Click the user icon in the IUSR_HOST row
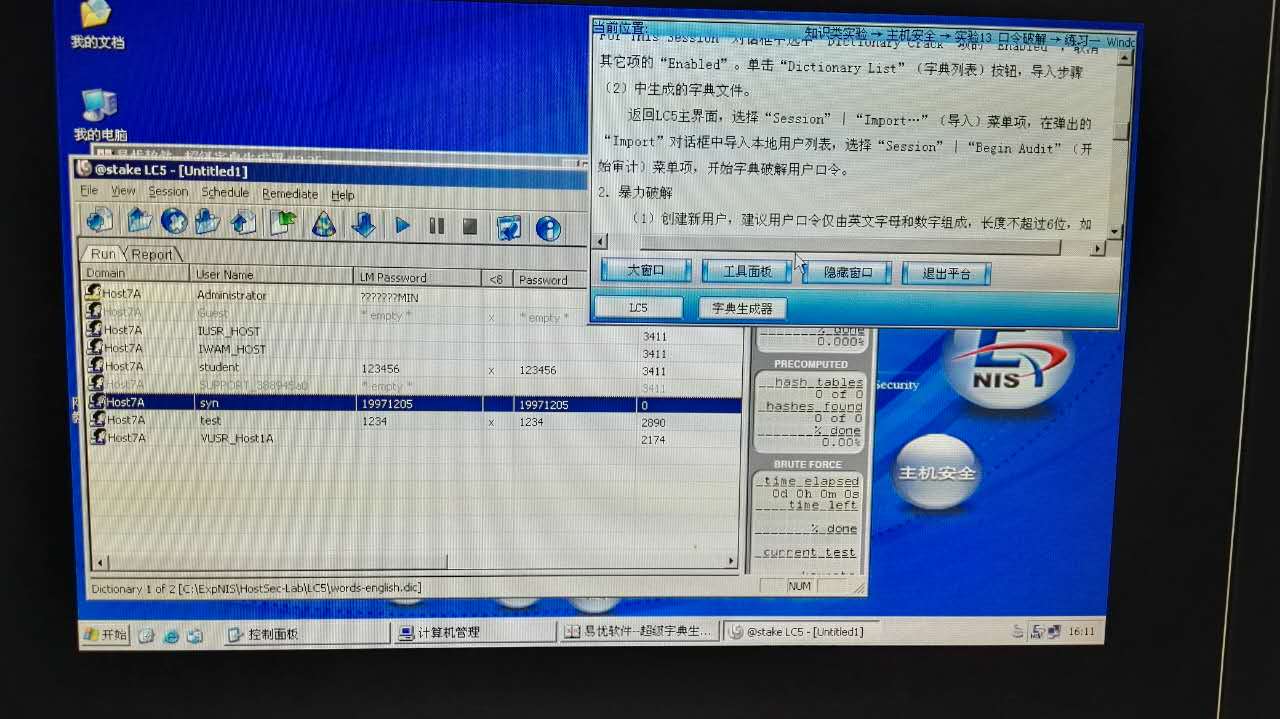The image size is (1280, 719). coord(95,330)
